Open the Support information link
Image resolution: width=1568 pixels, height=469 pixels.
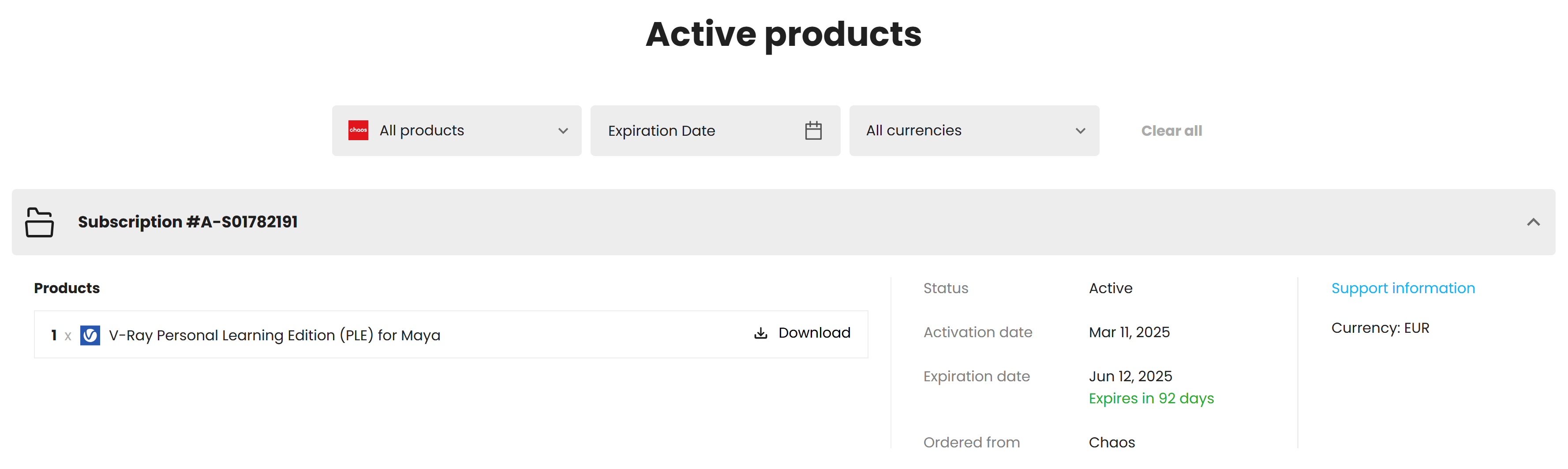[x=1403, y=288]
